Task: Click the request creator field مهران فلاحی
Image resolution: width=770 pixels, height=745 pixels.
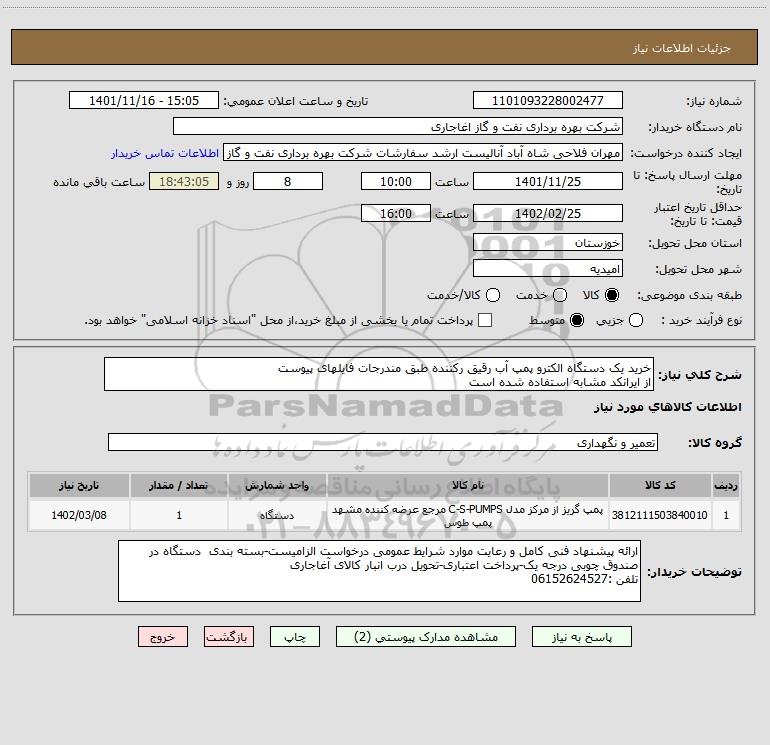Action: pyautogui.click(x=423, y=152)
